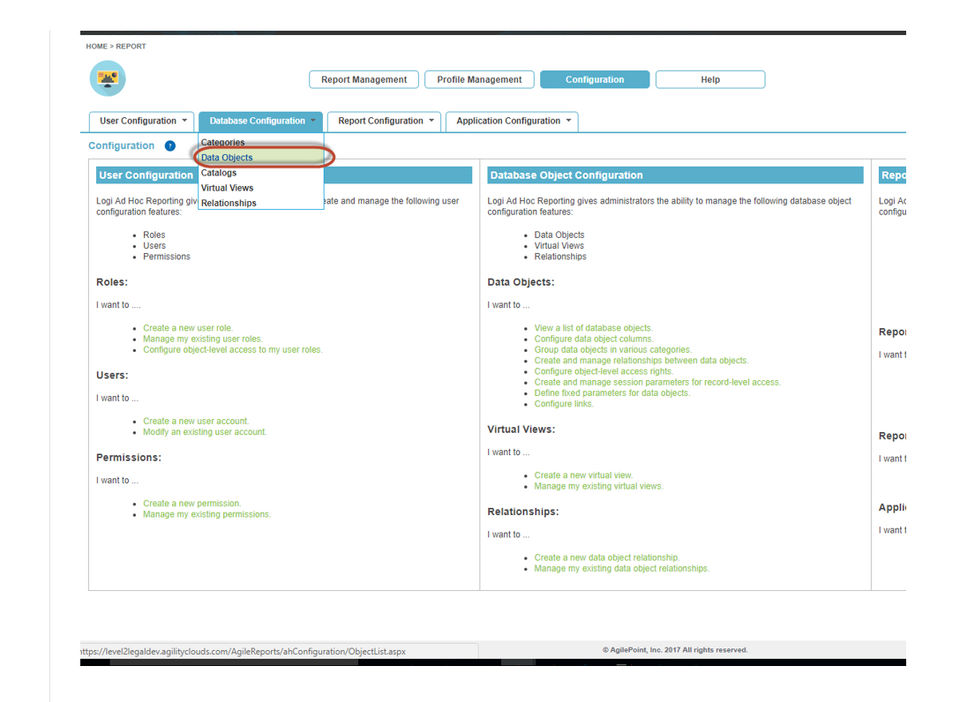Expand the Application Configuration dropdown
Image resolution: width=960 pixels, height=702 pixels.
pos(512,121)
